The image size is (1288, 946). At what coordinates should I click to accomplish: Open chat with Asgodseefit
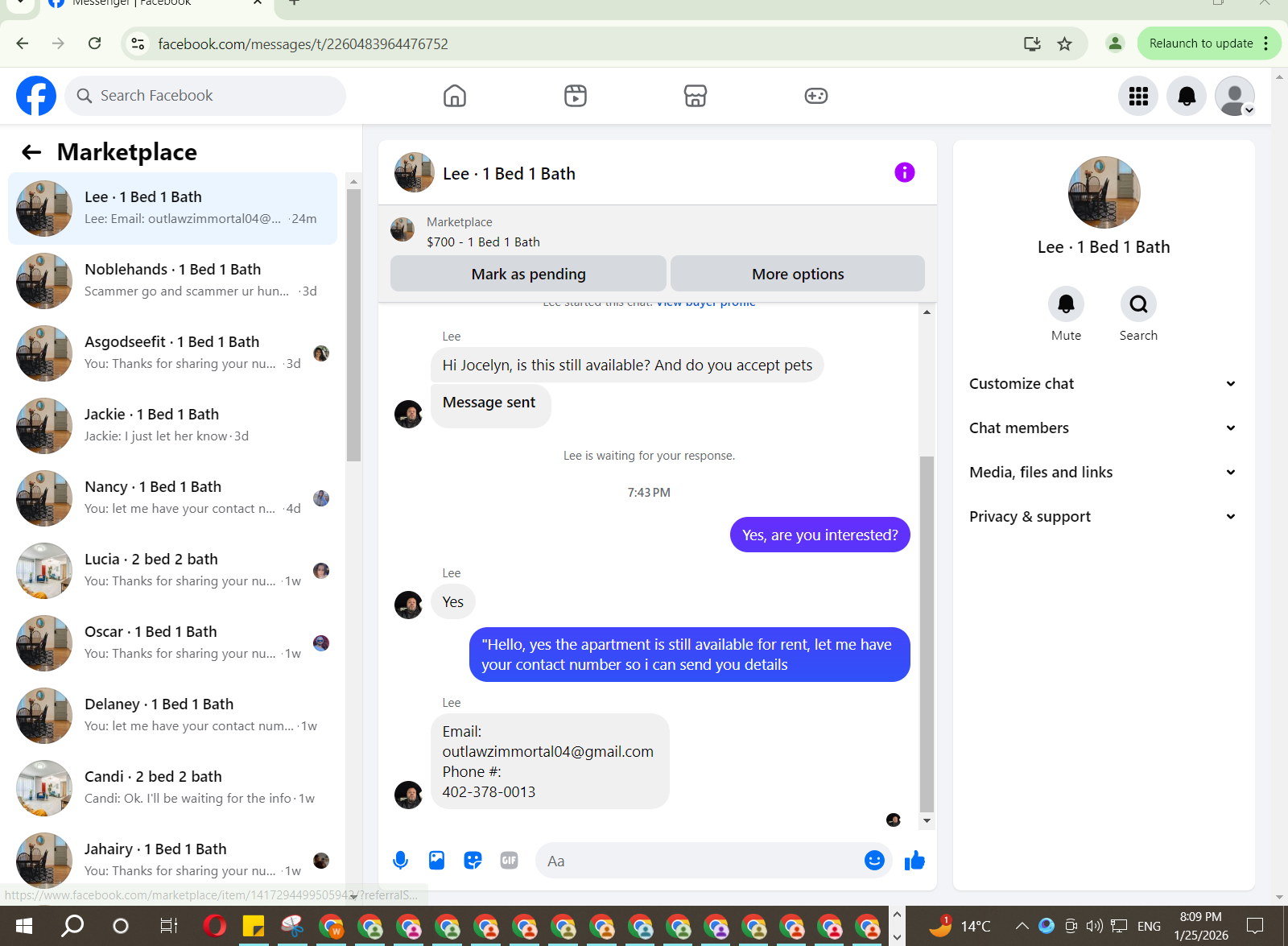[172, 353]
